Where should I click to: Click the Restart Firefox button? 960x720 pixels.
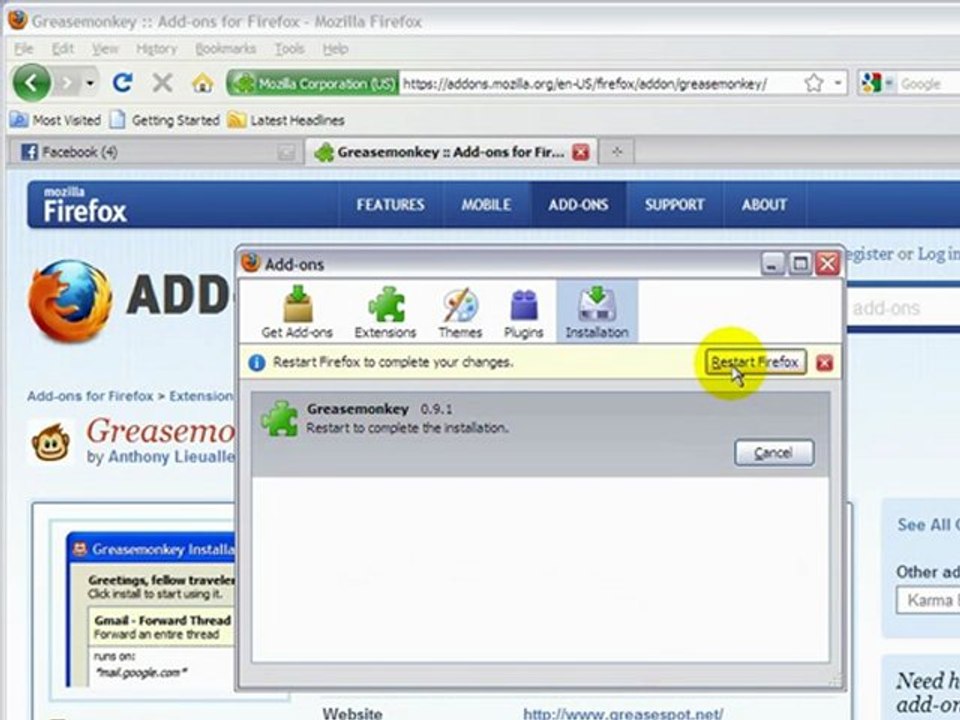pos(755,362)
